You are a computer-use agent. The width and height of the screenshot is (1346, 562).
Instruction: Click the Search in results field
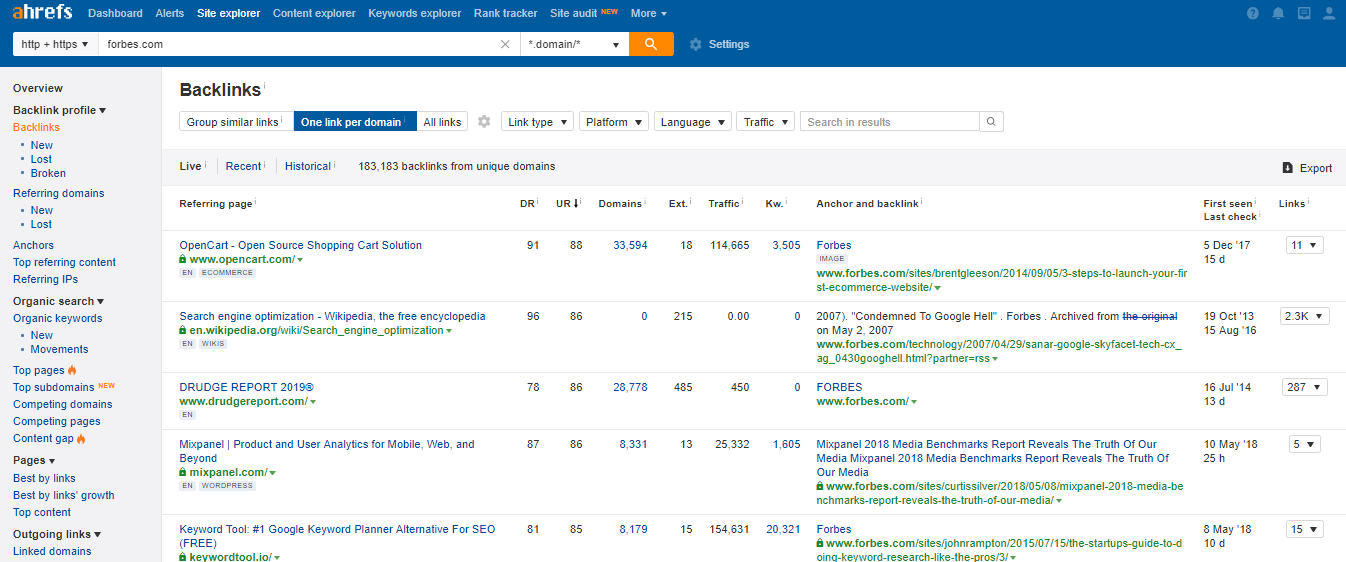pyautogui.click(x=890, y=122)
